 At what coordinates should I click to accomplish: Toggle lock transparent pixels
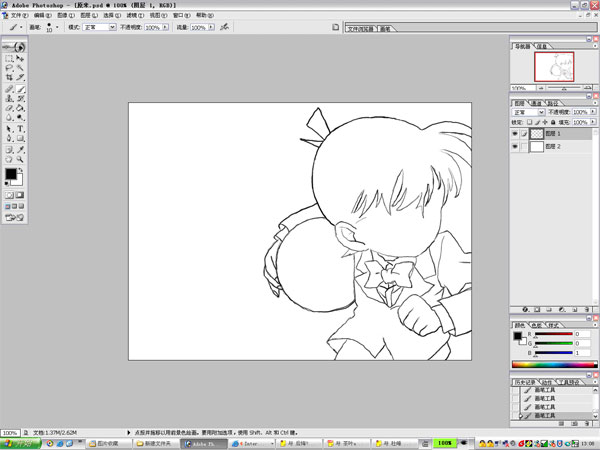(529, 122)
